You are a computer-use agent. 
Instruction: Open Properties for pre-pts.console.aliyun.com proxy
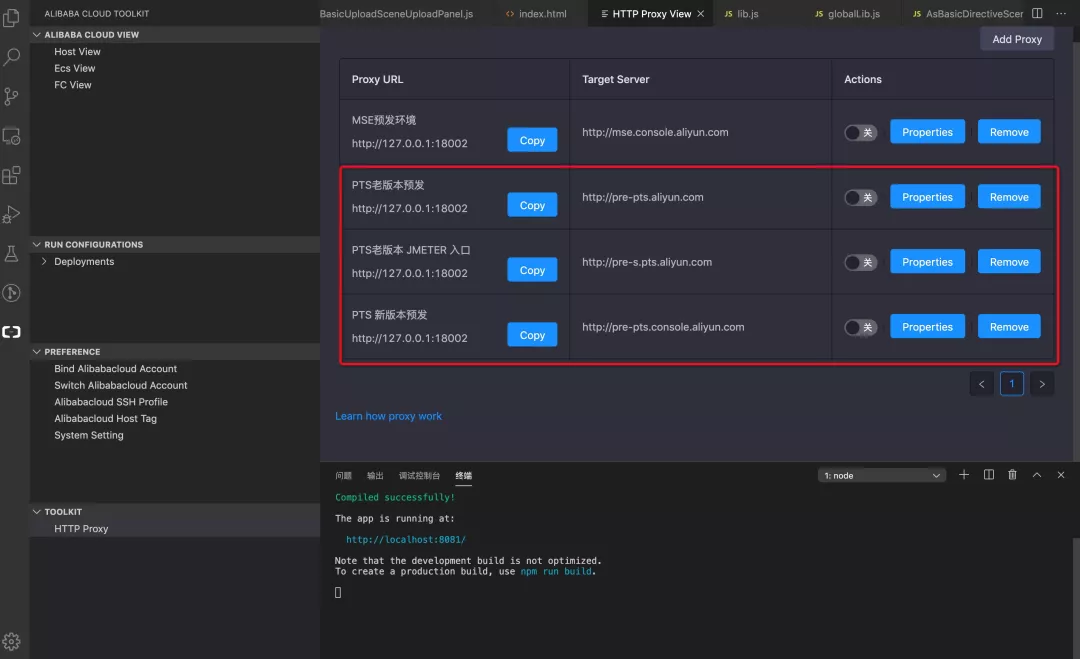point(927,327)
